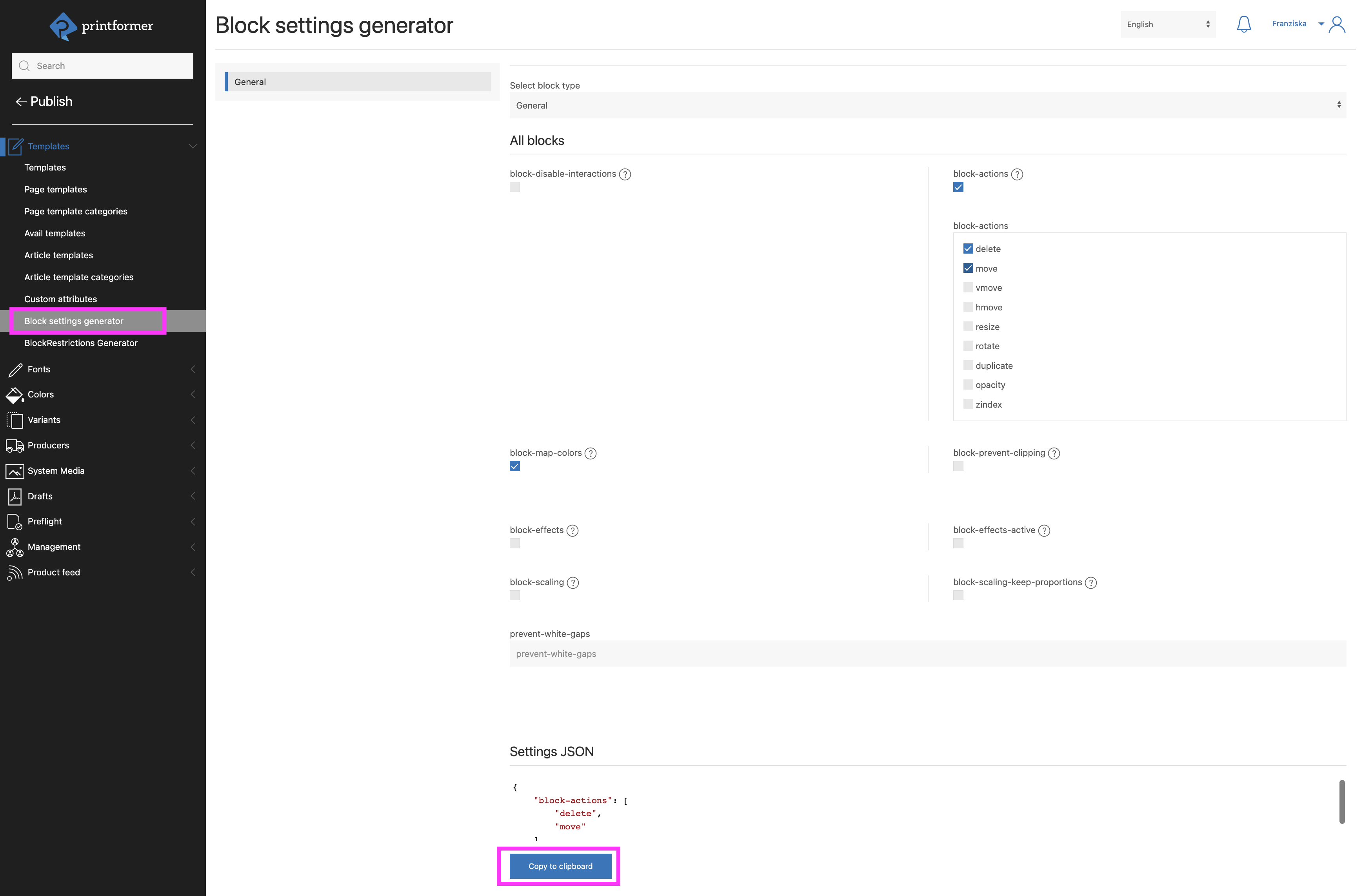Screen dimensions: 1363x896
Task: Click the help icon next to block-disable-interactions
Action: (625, 174)
